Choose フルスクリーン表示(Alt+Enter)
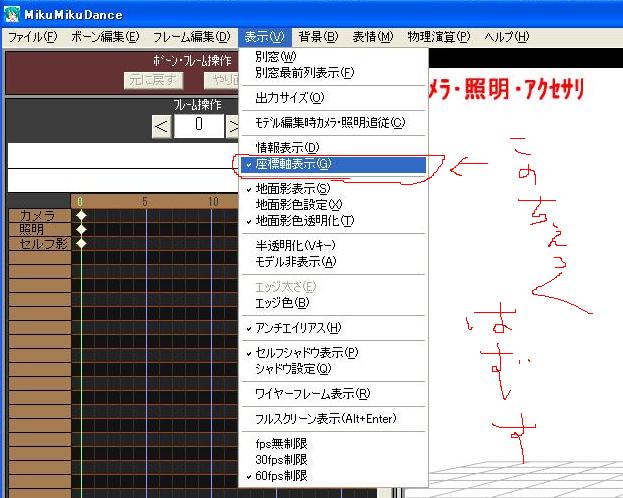The width and height of the screenshot is (623, 498). pyautogui.click(x=334, y=419)
